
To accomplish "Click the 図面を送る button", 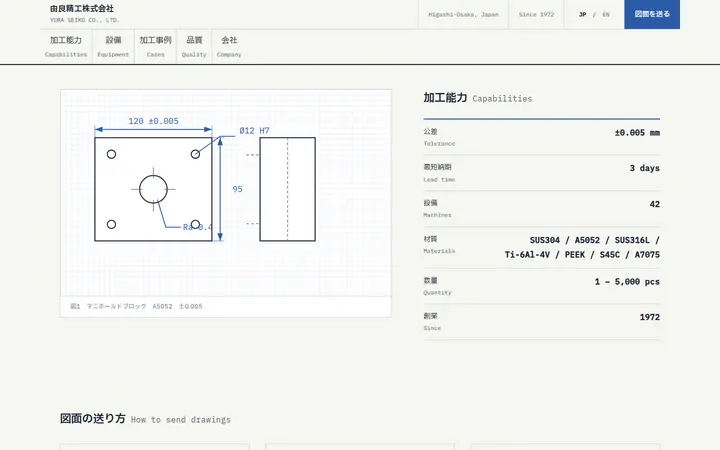I will [x=652, y=14].
